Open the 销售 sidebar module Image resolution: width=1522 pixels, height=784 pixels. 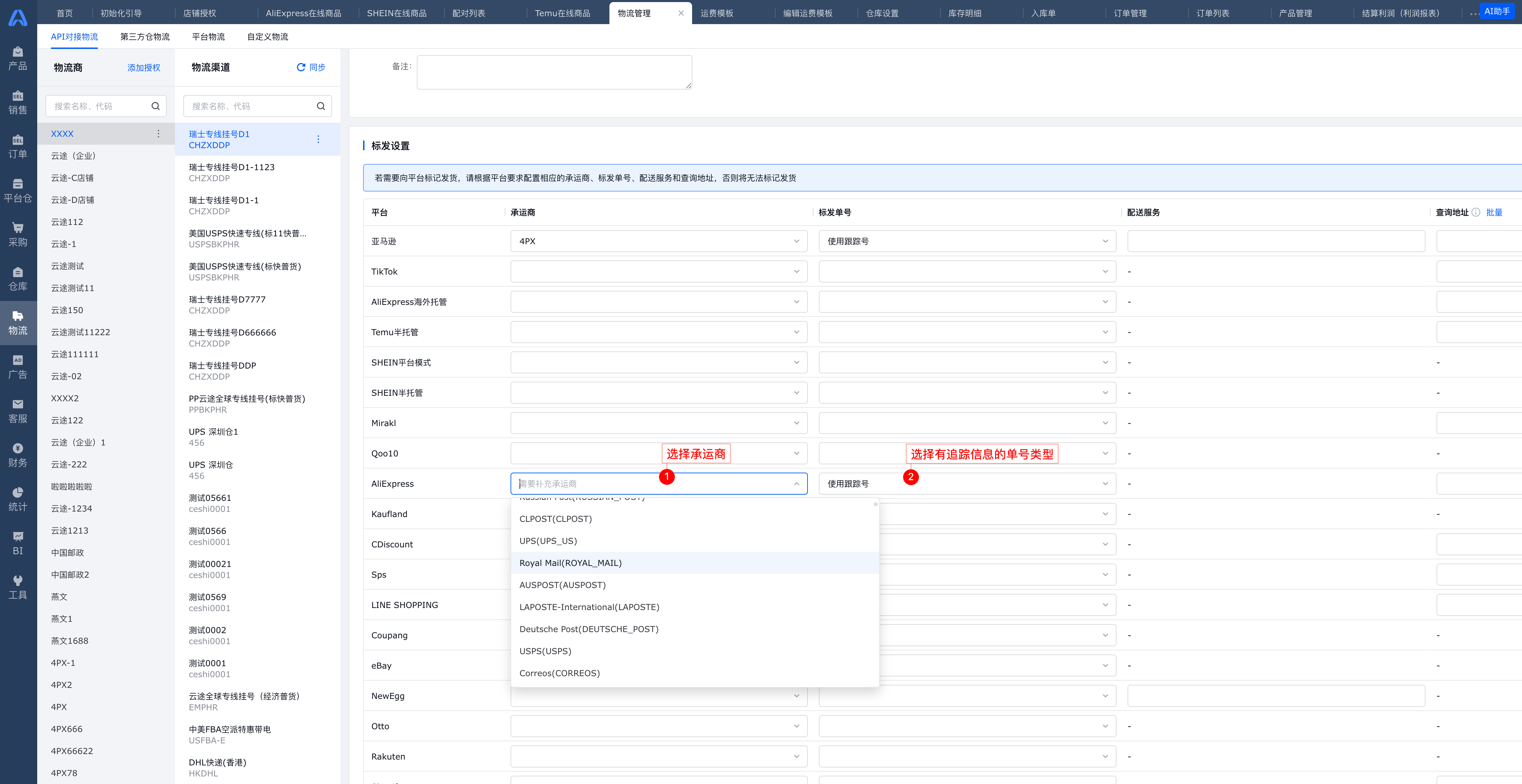click(x=18, y=103)
